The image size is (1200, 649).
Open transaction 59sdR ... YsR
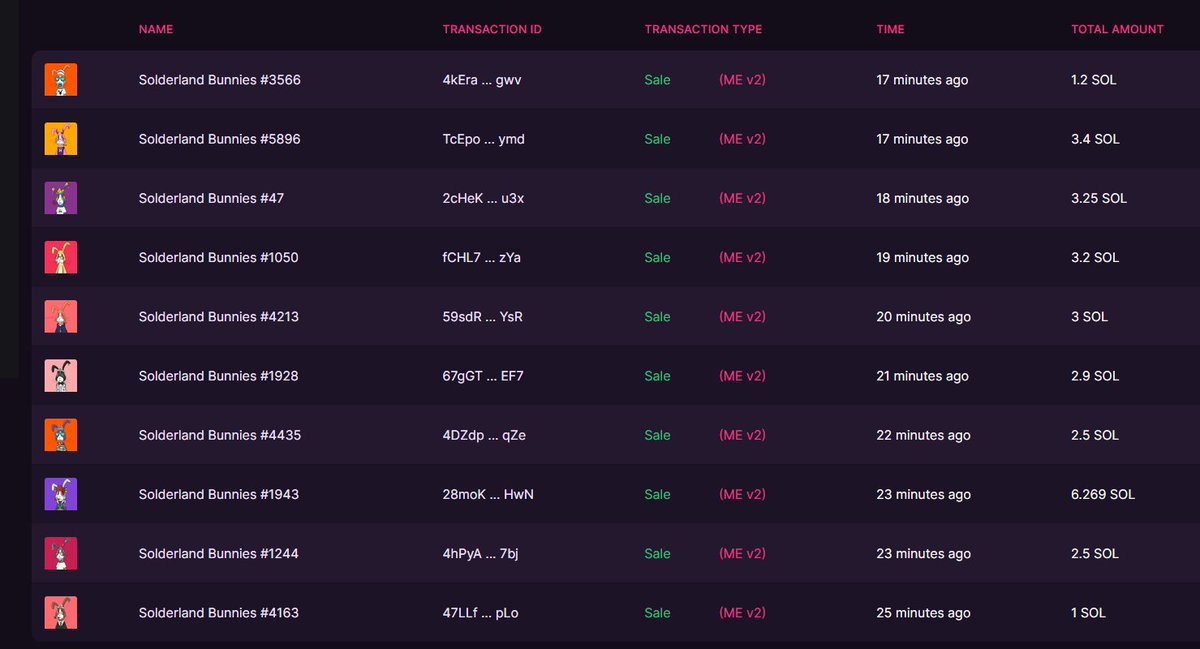click(483, 316)
